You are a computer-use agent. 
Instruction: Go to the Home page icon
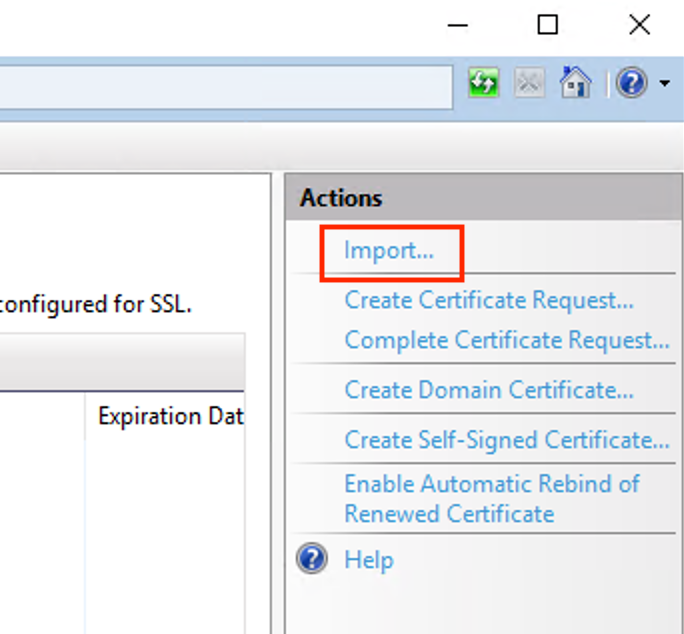575,82
